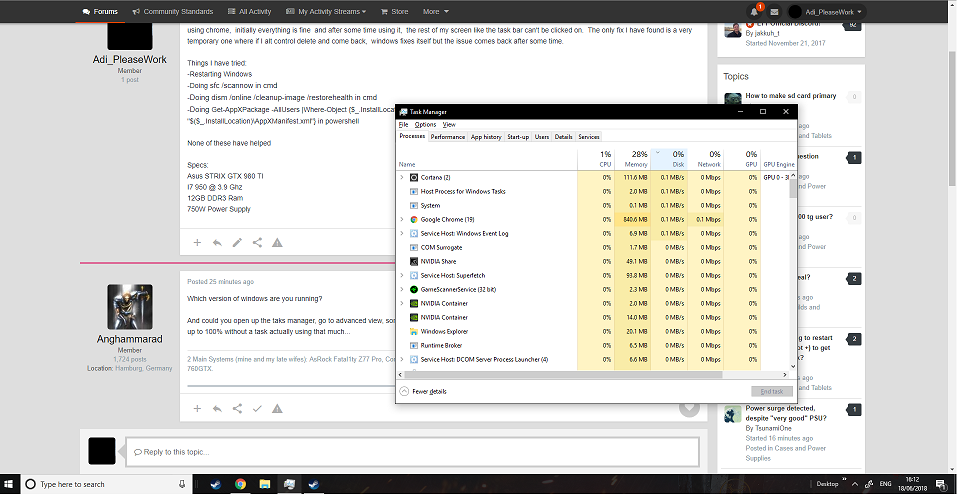959x495 pixels.
Task: Click the reply arrow under Anghammarad's post
Action: [217, 409]
